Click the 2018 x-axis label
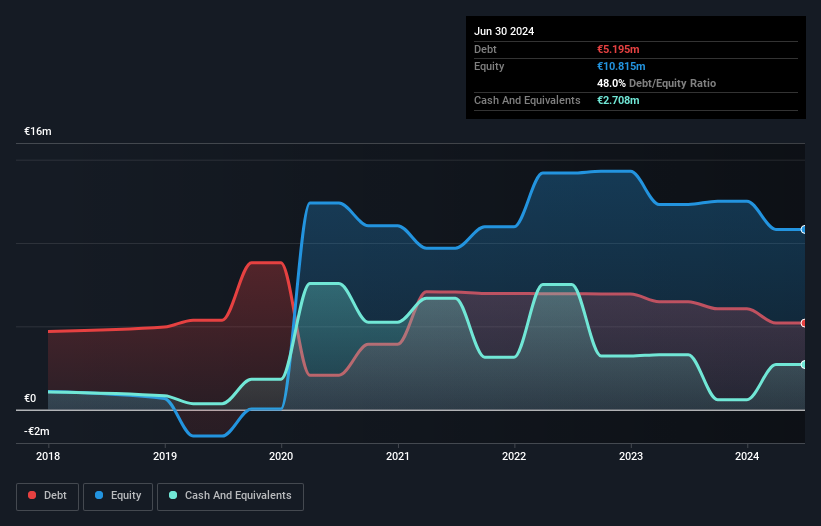Viewport: 821px width, 526px height. [48, 456]
